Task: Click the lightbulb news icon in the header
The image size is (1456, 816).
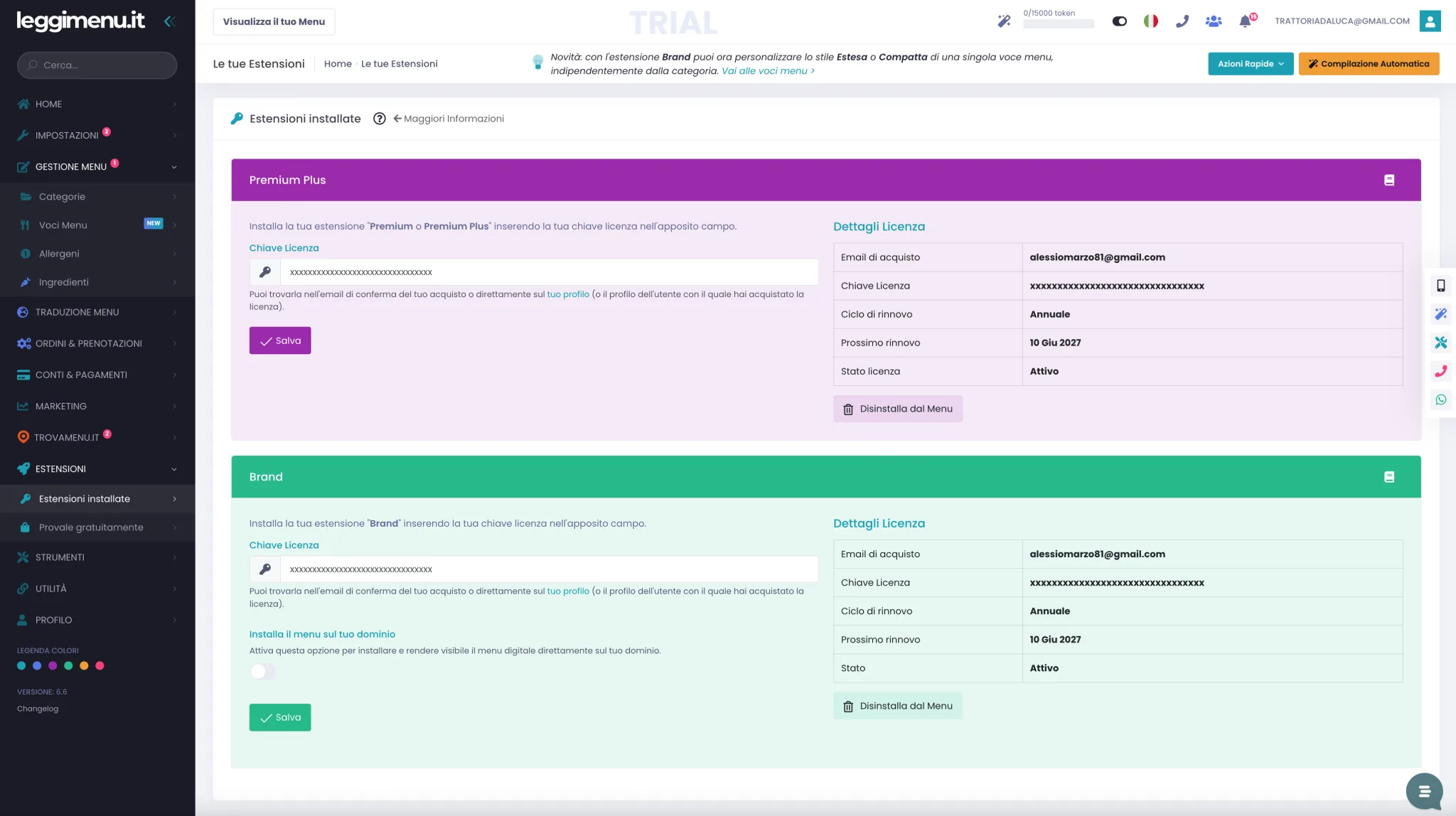Action: (537, 63)
